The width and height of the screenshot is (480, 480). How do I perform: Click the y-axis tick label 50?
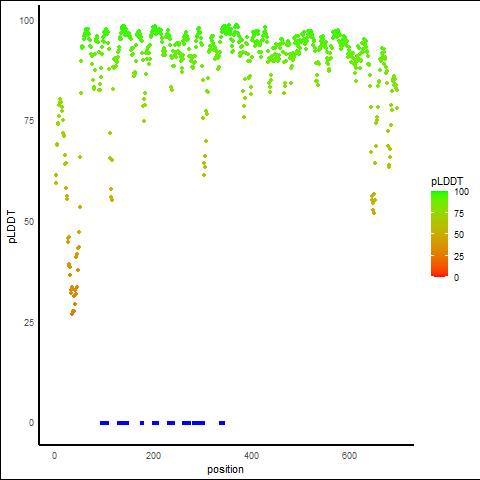[29, 222]
